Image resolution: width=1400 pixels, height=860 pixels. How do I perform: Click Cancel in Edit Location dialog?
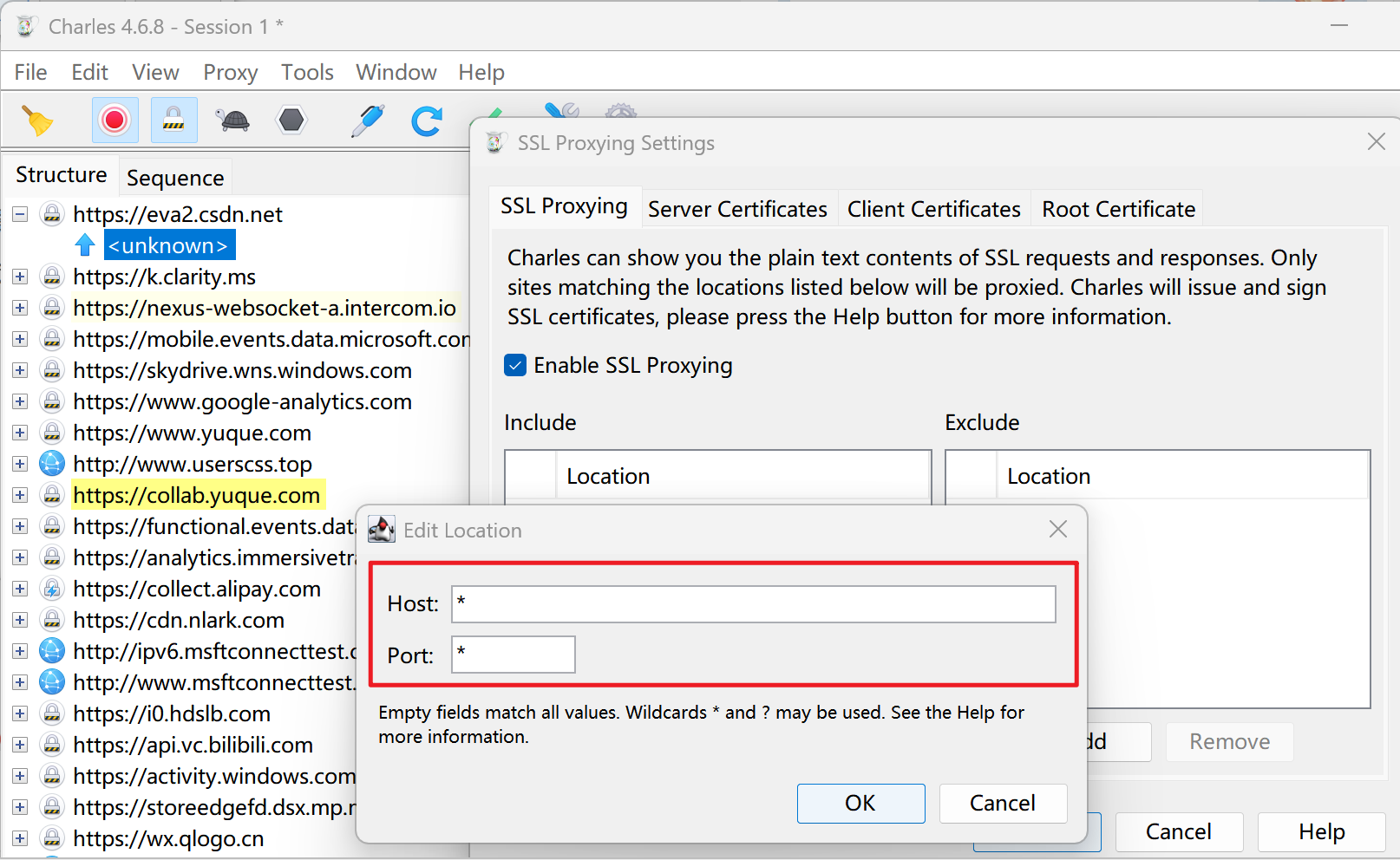pos(1003,803)
